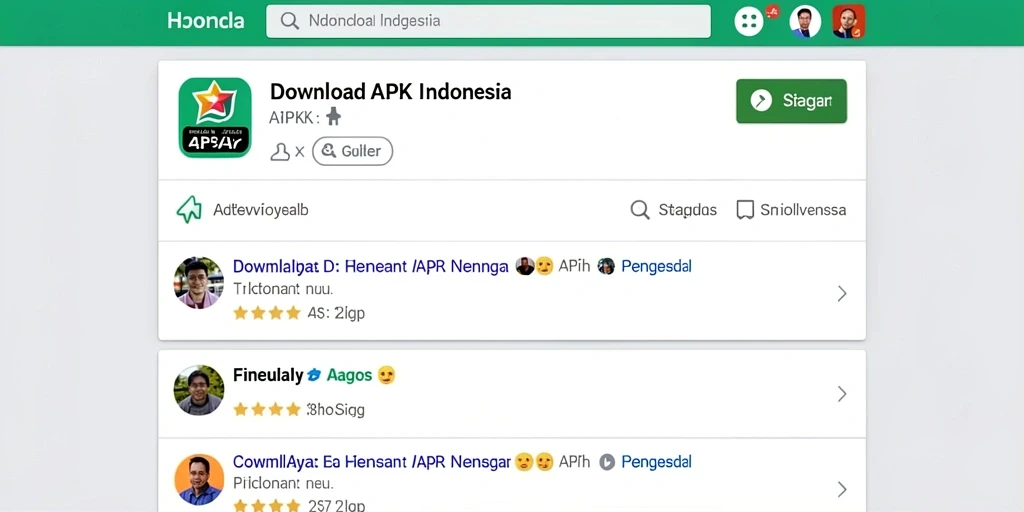1024x512 pixels.
Task: Click the star rating beside 3hoSigg
Action: point(266,409)
